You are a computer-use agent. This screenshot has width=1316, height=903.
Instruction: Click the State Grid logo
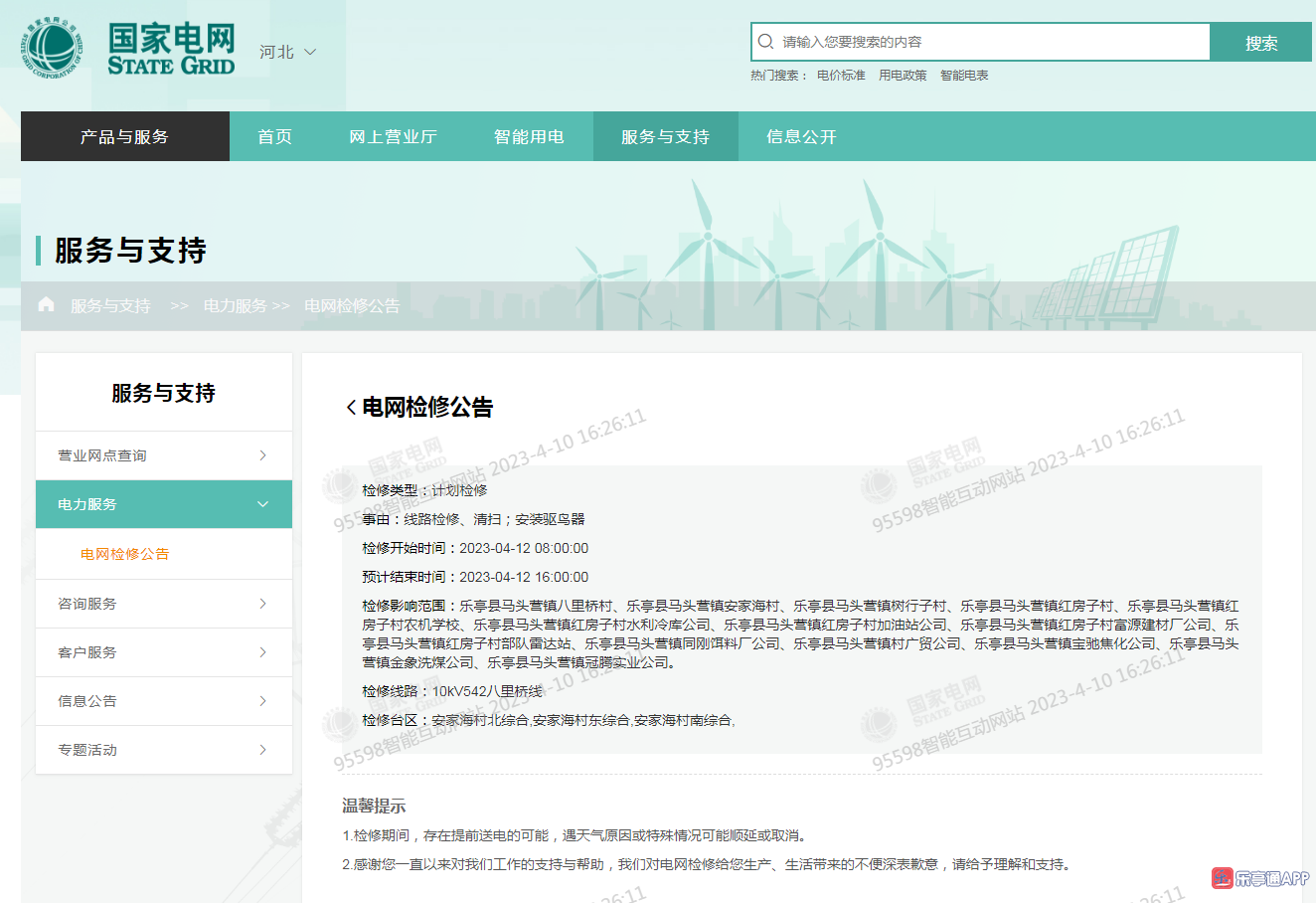[129, 50]
